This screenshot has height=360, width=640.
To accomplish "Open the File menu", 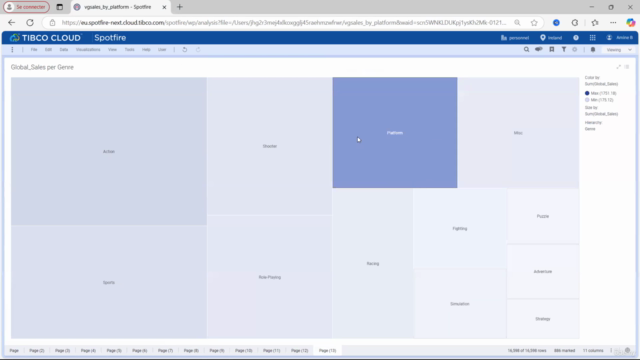I will pos(34,49).
